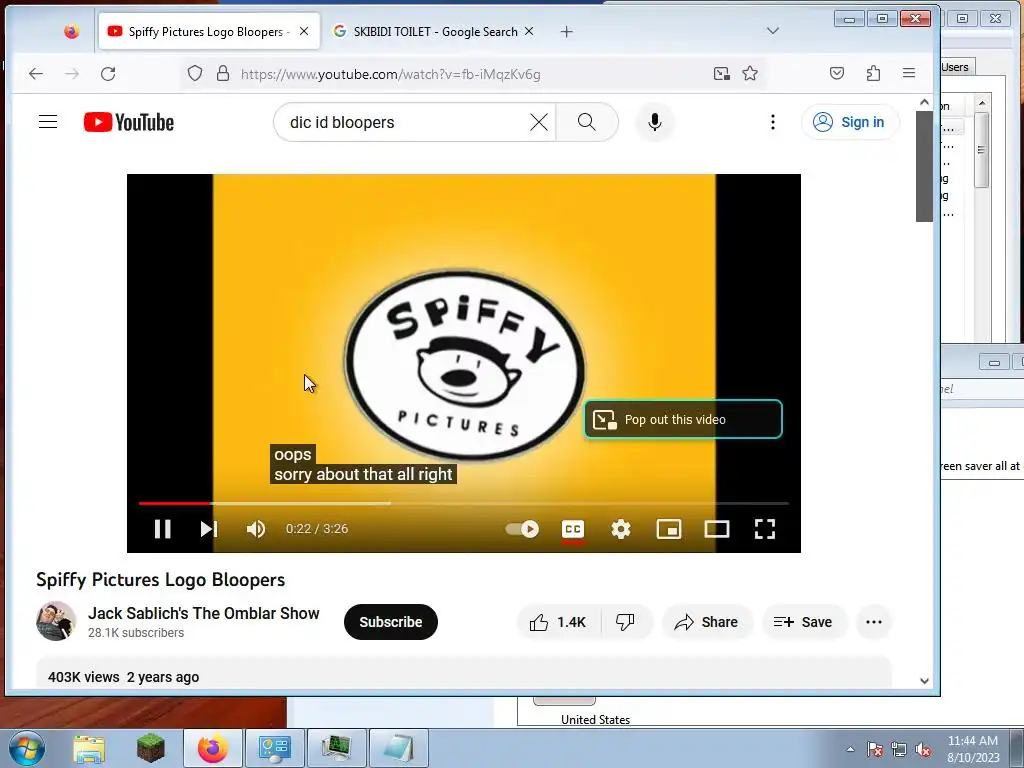Close the SKIBIDI TOILET tab
Image resolution: width=1024 pixels, height=768 pixels.
tap(529, 31)
